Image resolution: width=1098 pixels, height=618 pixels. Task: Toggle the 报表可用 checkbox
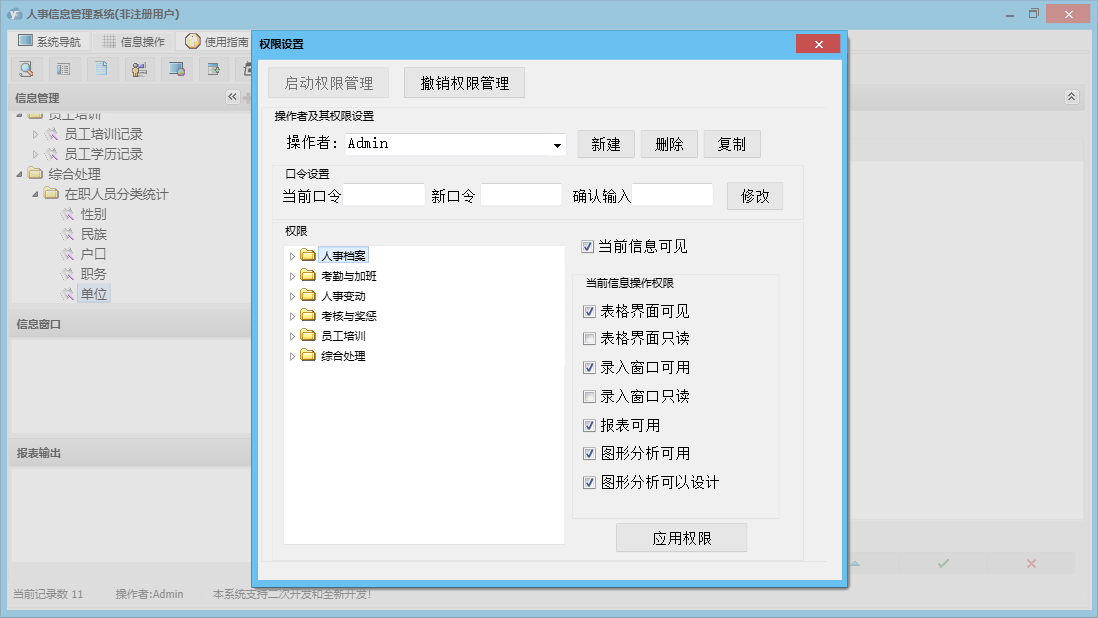pos(589,426)
